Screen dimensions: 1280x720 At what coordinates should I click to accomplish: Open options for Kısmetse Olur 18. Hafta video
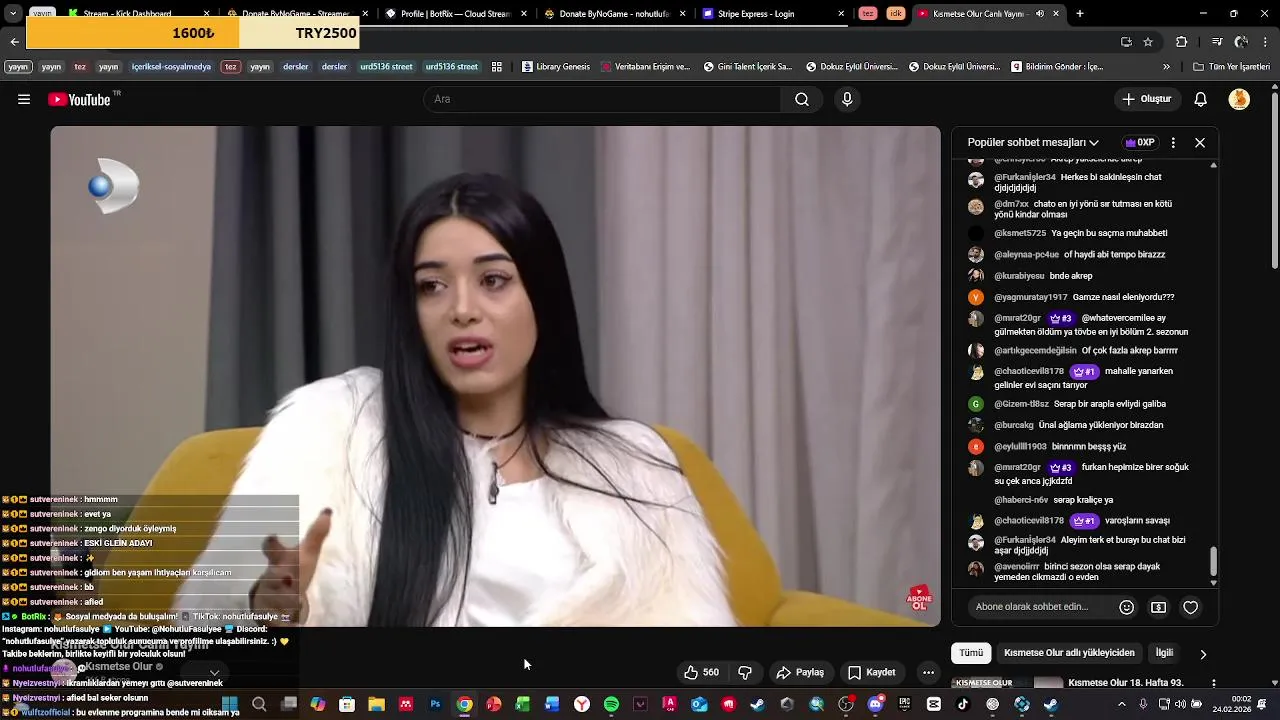(1214, 683)
